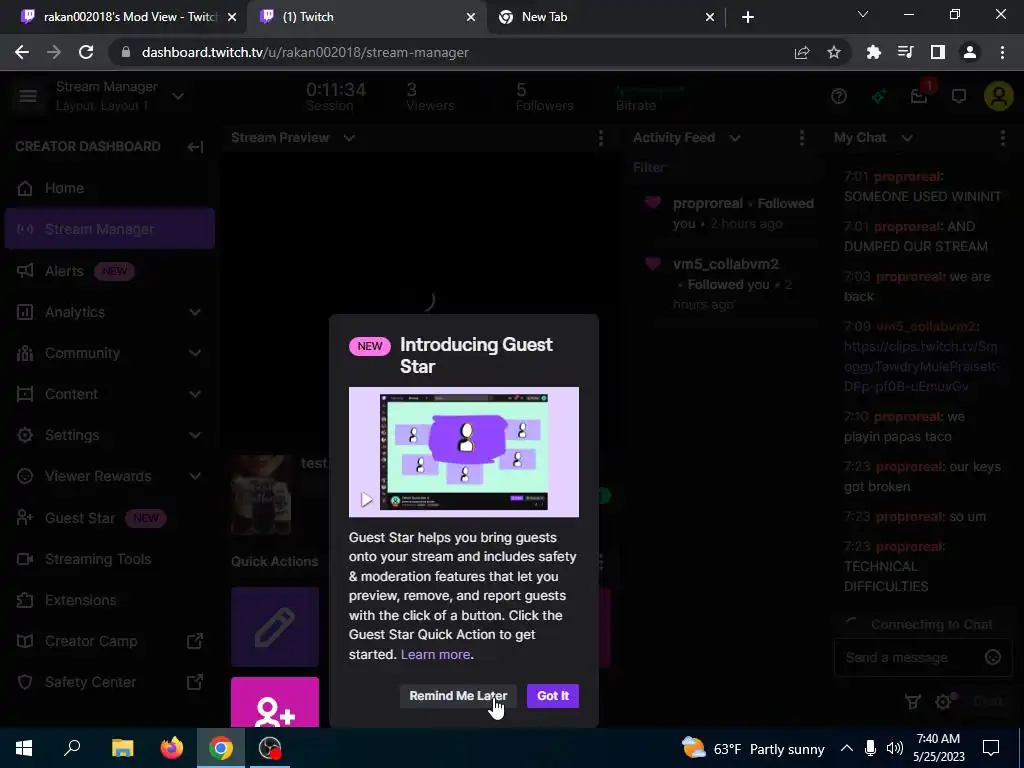1024x768 pixels.
Task: Open Stream Preview panel options menu
Action: [600, 138]
